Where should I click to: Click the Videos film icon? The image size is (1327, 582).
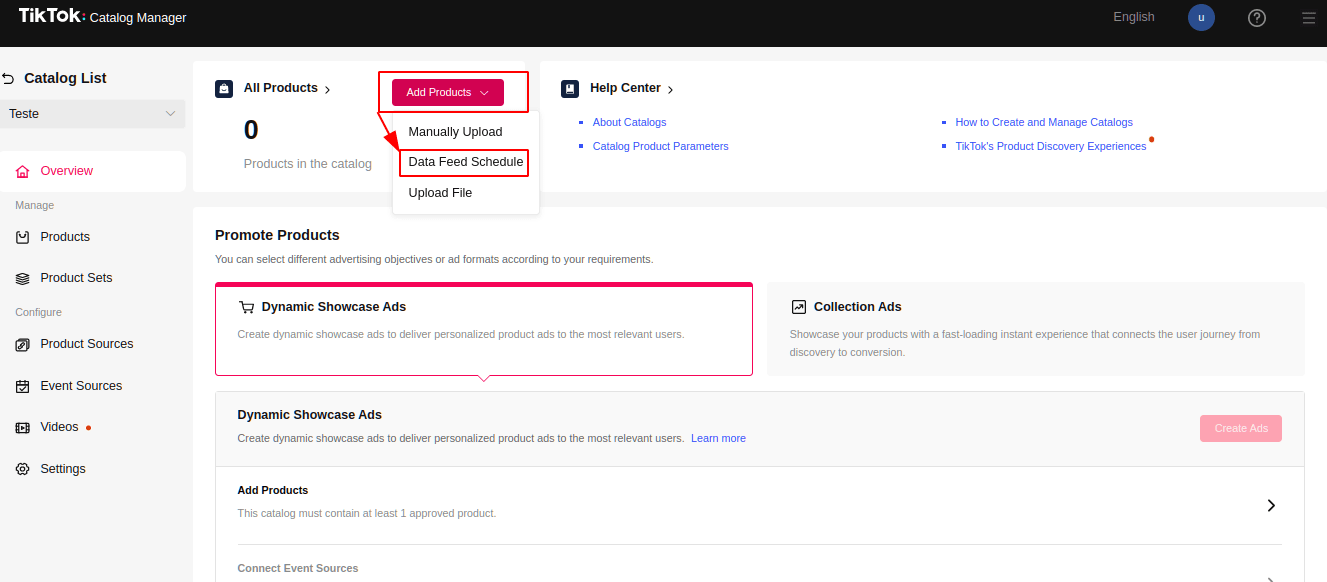point(22,428)
